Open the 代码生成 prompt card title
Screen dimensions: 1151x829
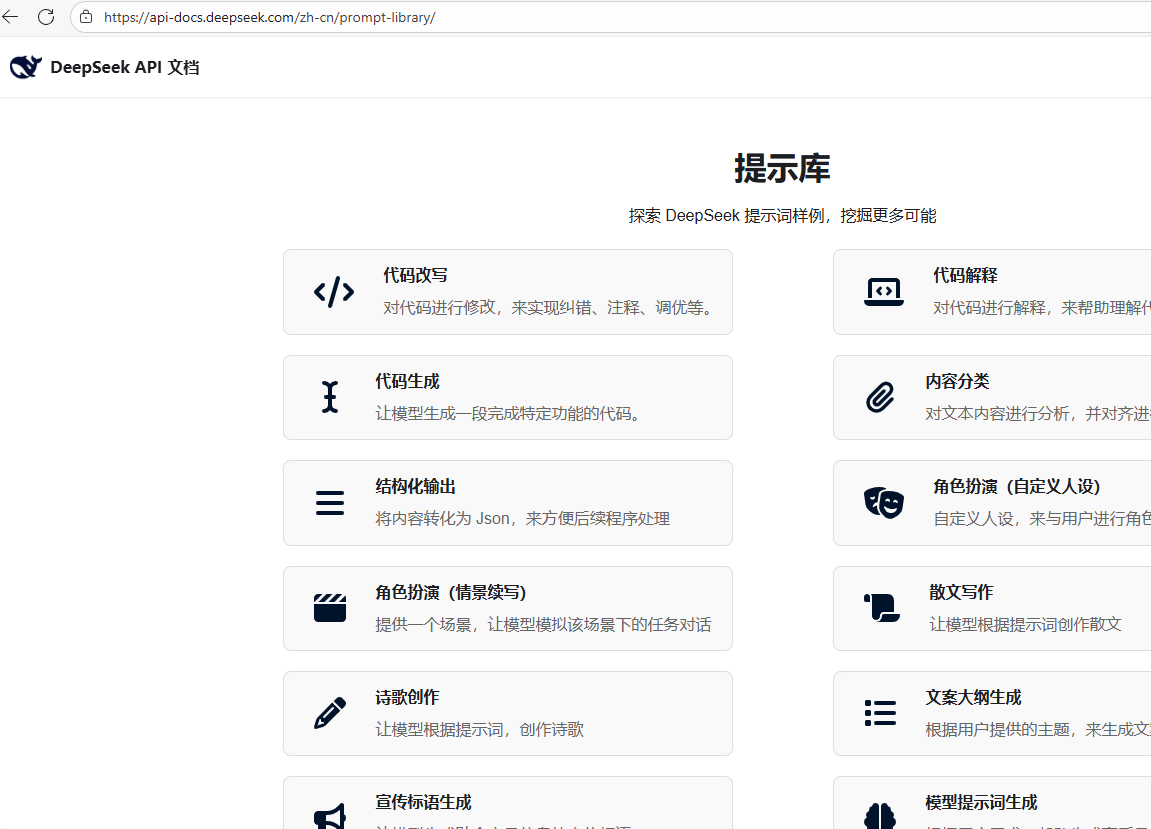407,381
